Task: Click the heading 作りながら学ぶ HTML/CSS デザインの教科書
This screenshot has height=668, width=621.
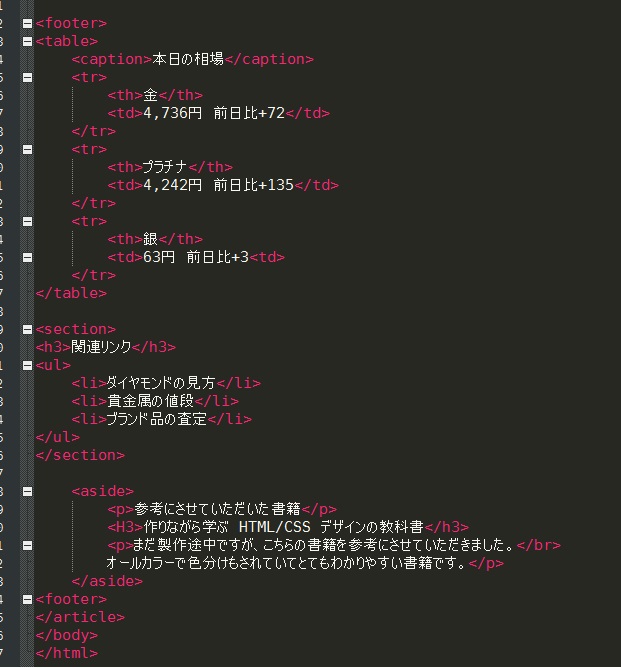Action: (288, 527)
